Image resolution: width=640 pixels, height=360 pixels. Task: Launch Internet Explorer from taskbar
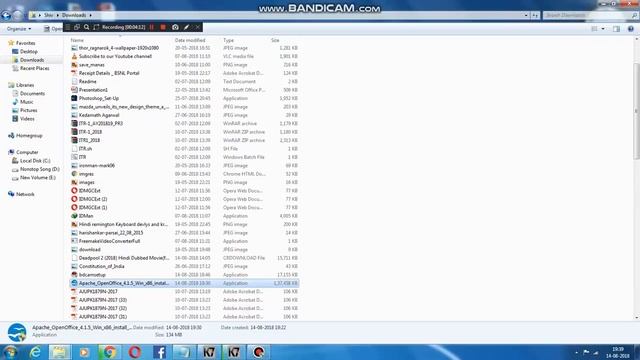(x=35, y=352)
